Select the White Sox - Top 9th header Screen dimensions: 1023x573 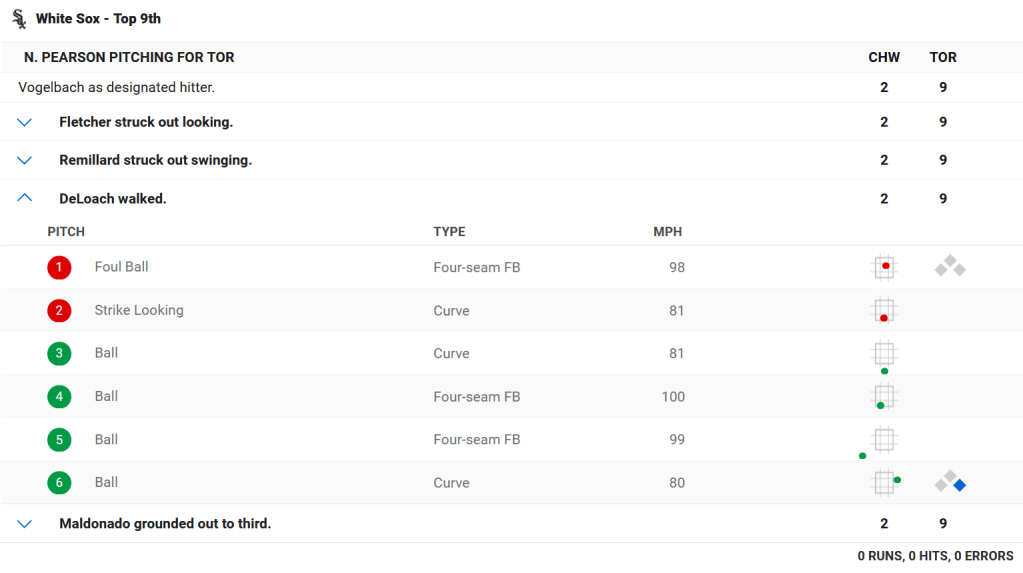click(98, 19)
